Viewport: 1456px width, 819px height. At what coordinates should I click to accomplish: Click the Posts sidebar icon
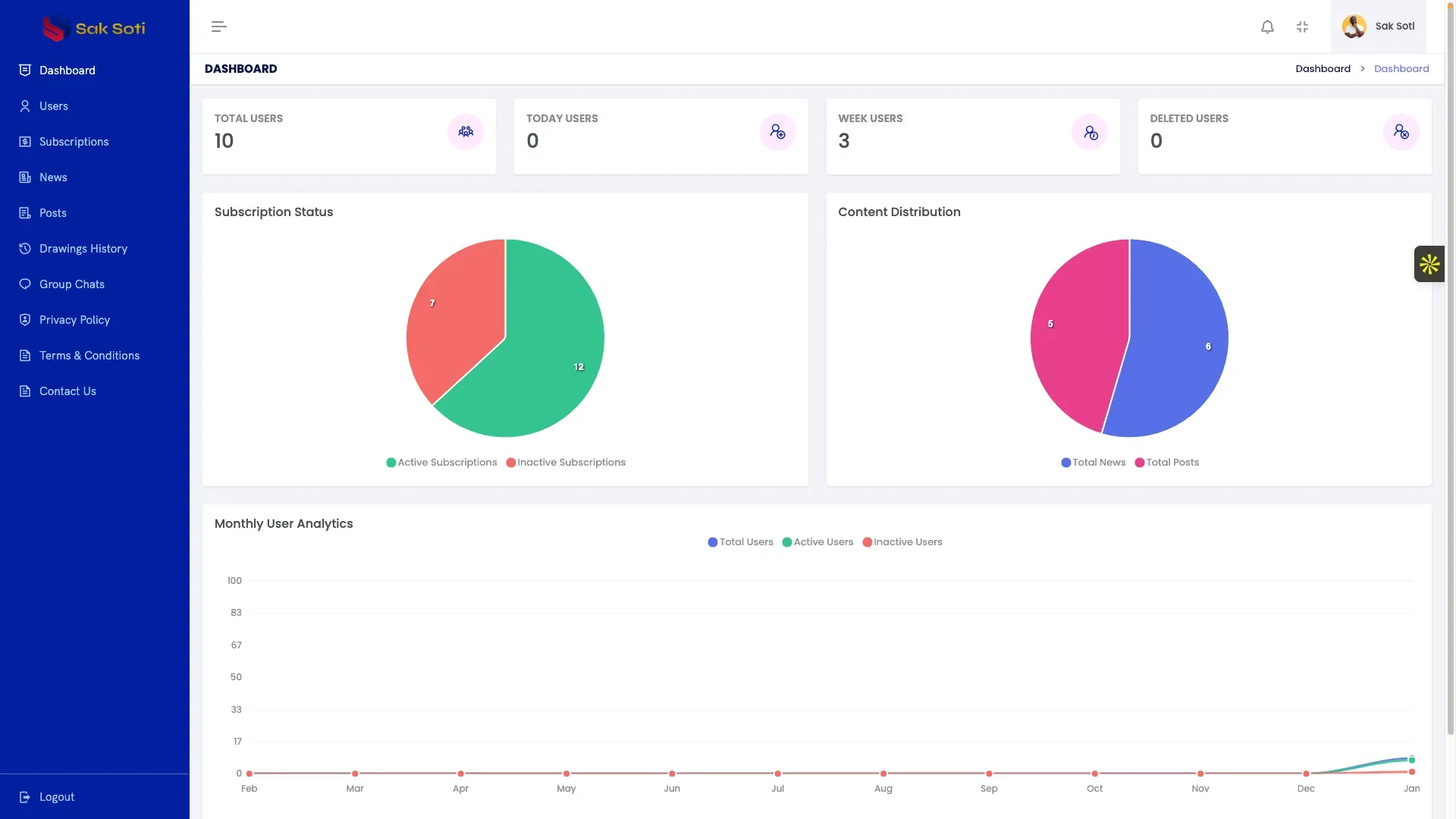(25, 213)
